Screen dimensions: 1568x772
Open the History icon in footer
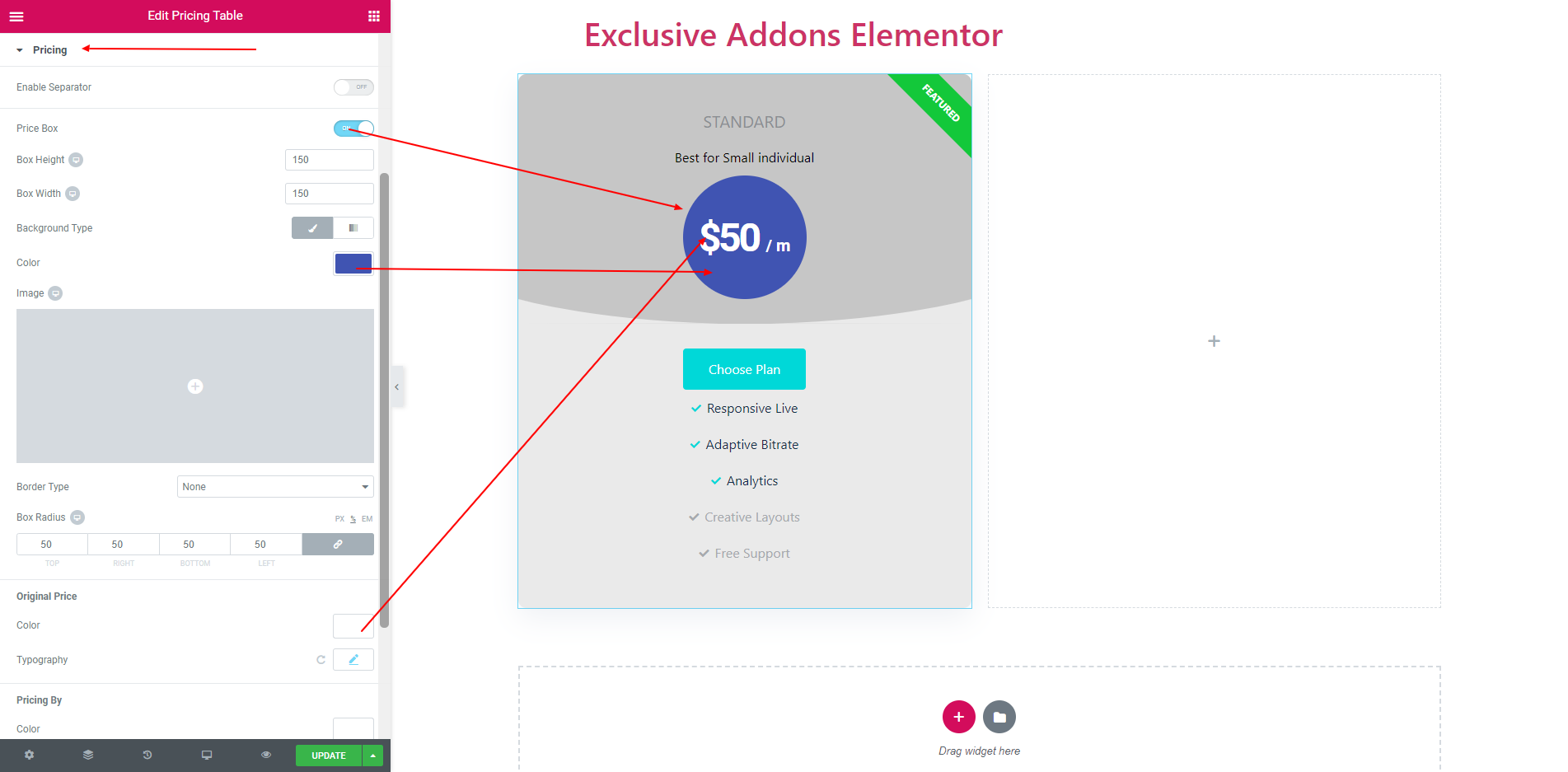(x=147, y=755)
